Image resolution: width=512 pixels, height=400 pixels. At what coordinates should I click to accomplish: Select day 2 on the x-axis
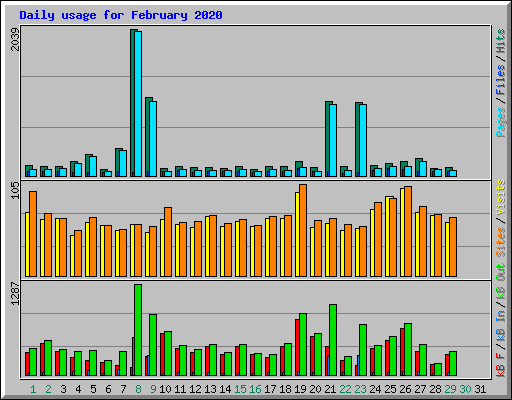click(x=48, y=389)
